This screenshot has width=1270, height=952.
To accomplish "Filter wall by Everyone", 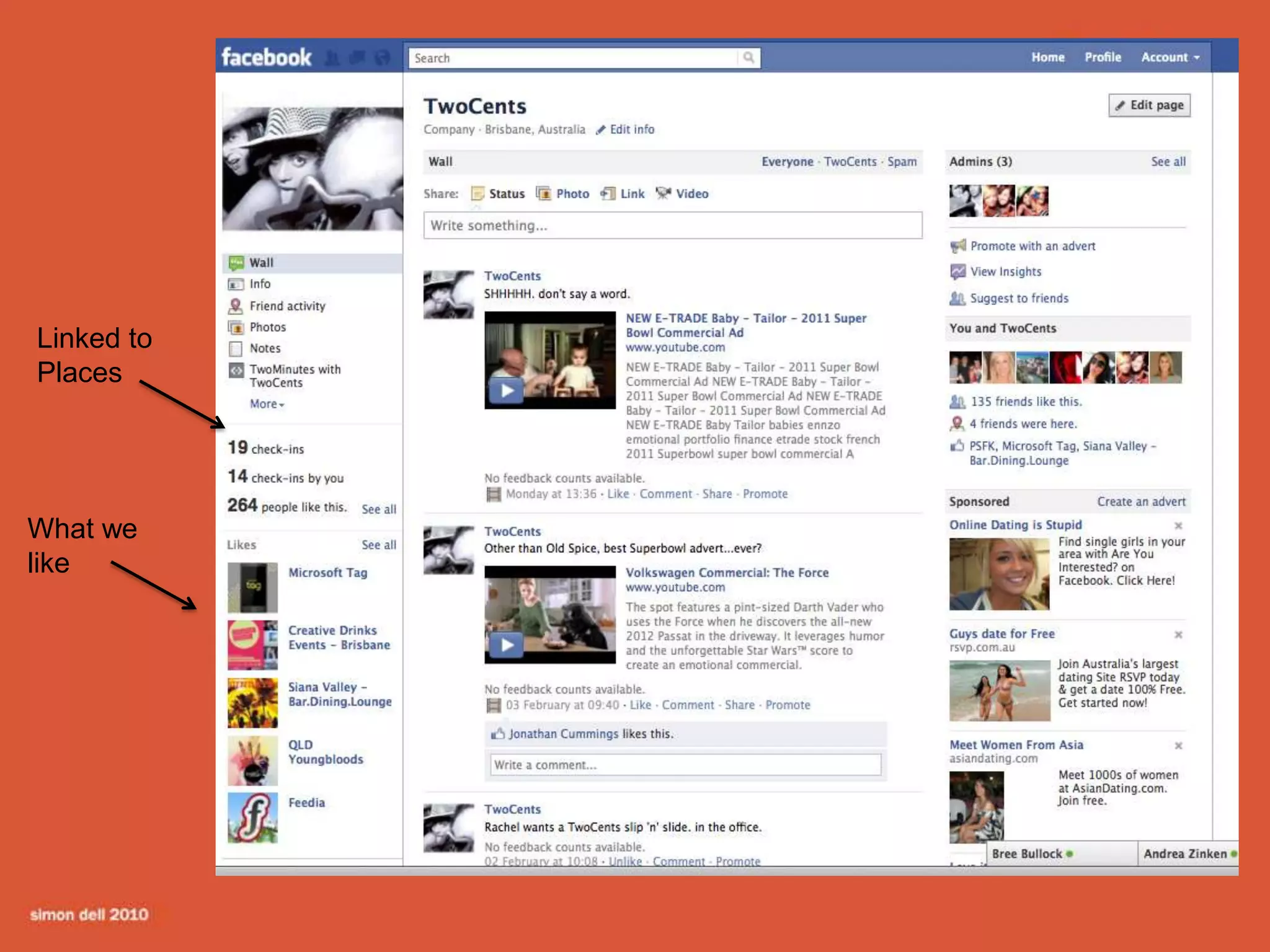I will pyautogui.click(x=787, y=162).
